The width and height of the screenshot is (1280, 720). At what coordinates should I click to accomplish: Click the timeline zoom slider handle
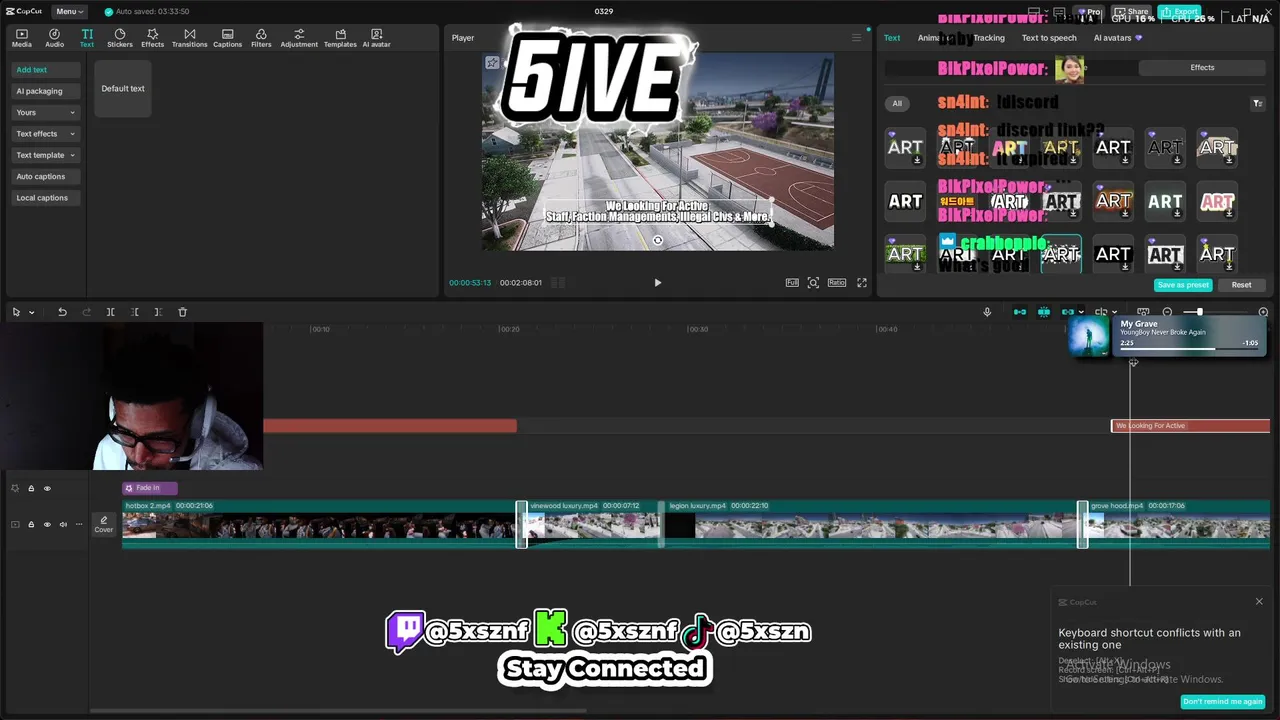(x=1200, y=312)
